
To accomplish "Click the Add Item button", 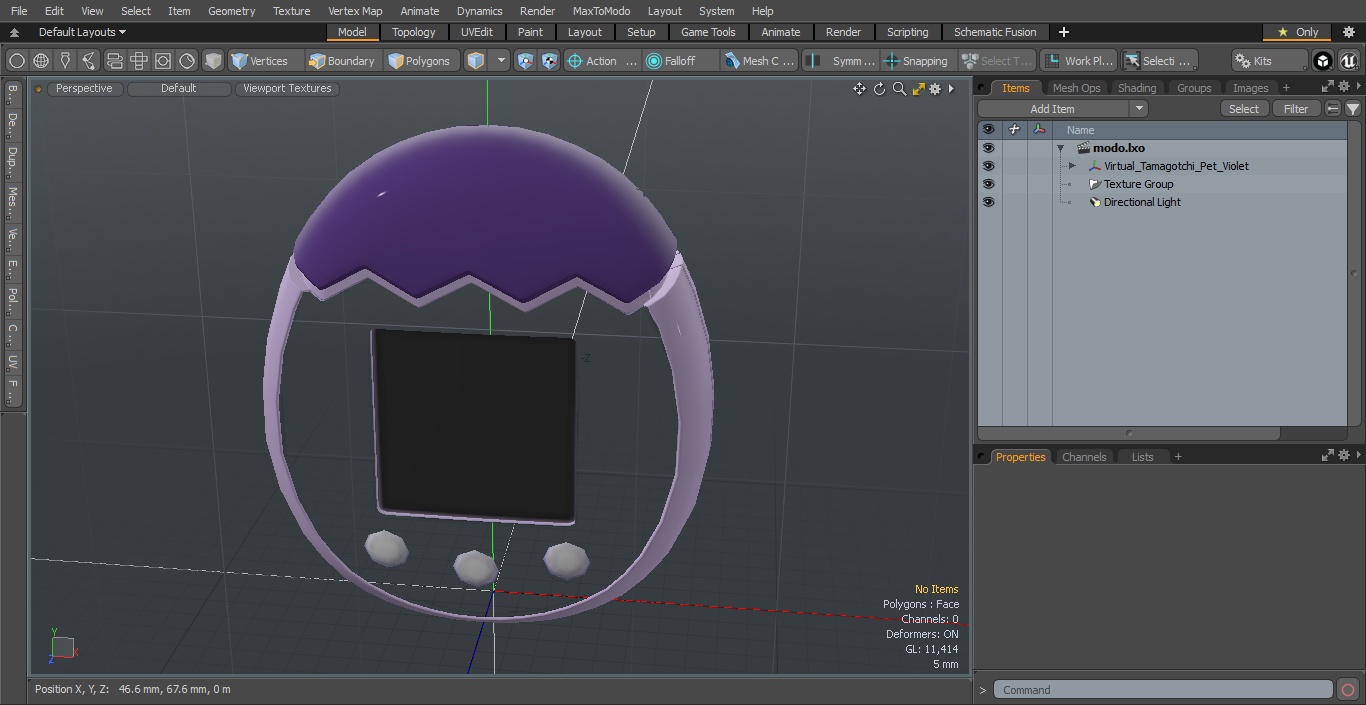I will (1052, 109).
